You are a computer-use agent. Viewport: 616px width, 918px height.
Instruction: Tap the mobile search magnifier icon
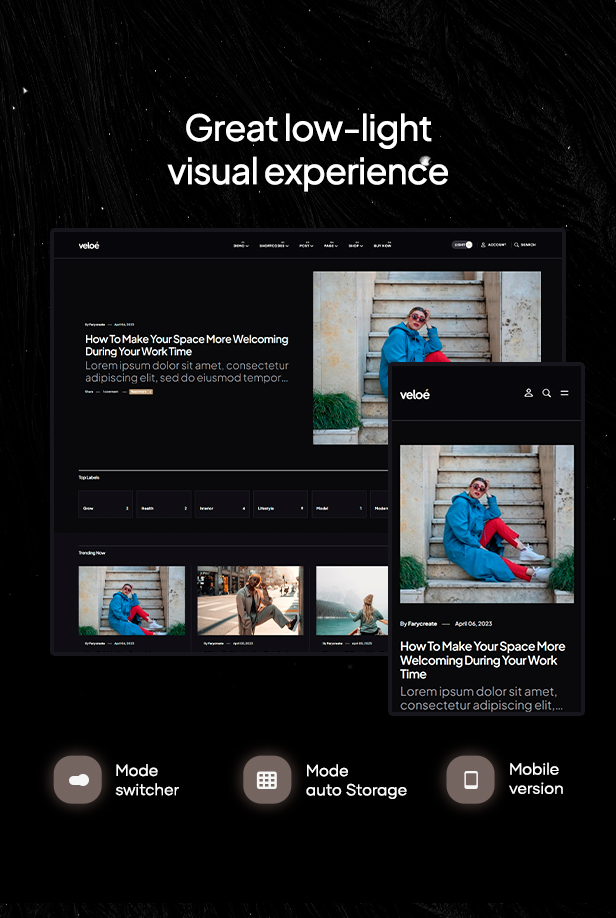[x=547, y=393]
